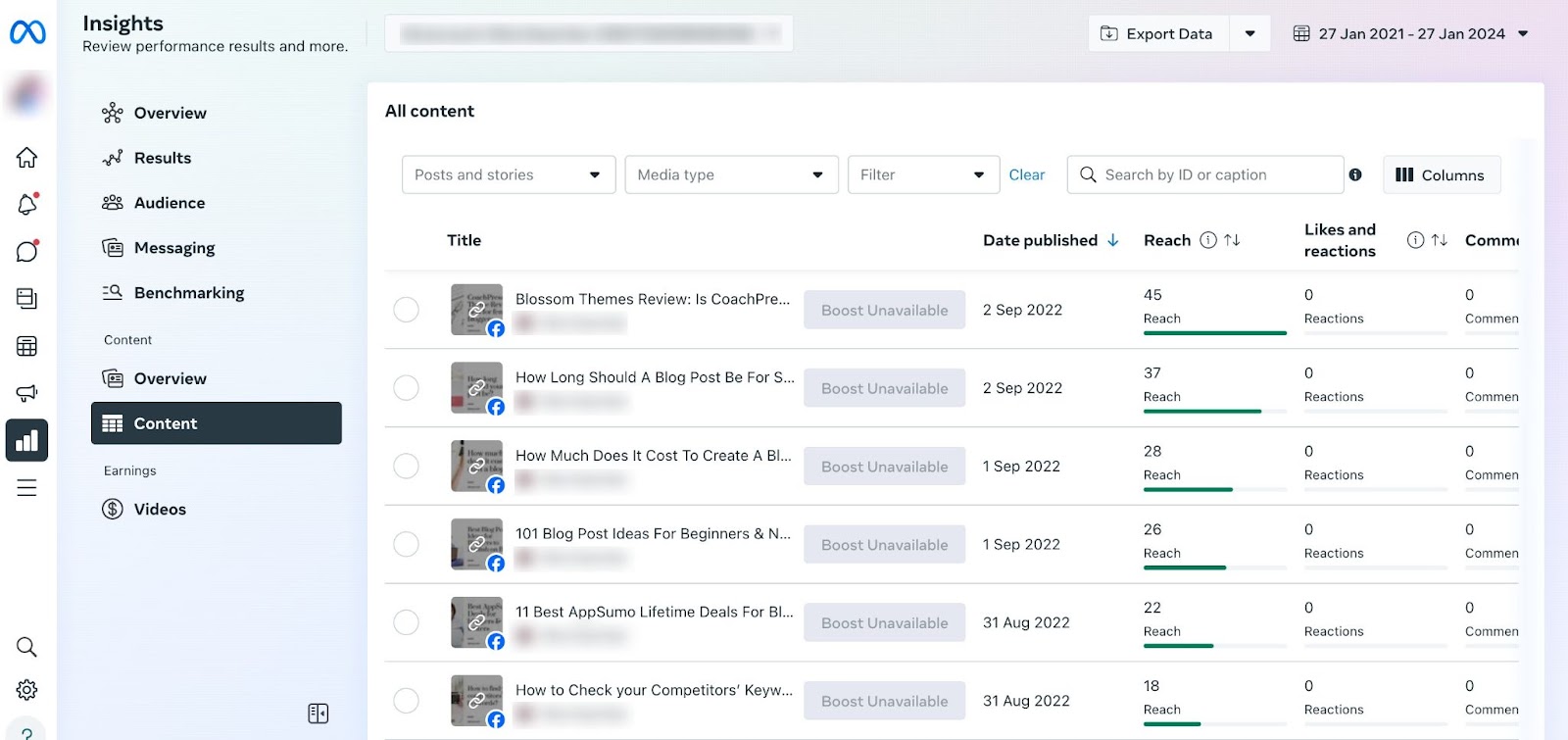Click the search magnifier icon in left rail
The width and height of the screenshot is (1568, 740).
pyautogui.click(x=26, y=647)
